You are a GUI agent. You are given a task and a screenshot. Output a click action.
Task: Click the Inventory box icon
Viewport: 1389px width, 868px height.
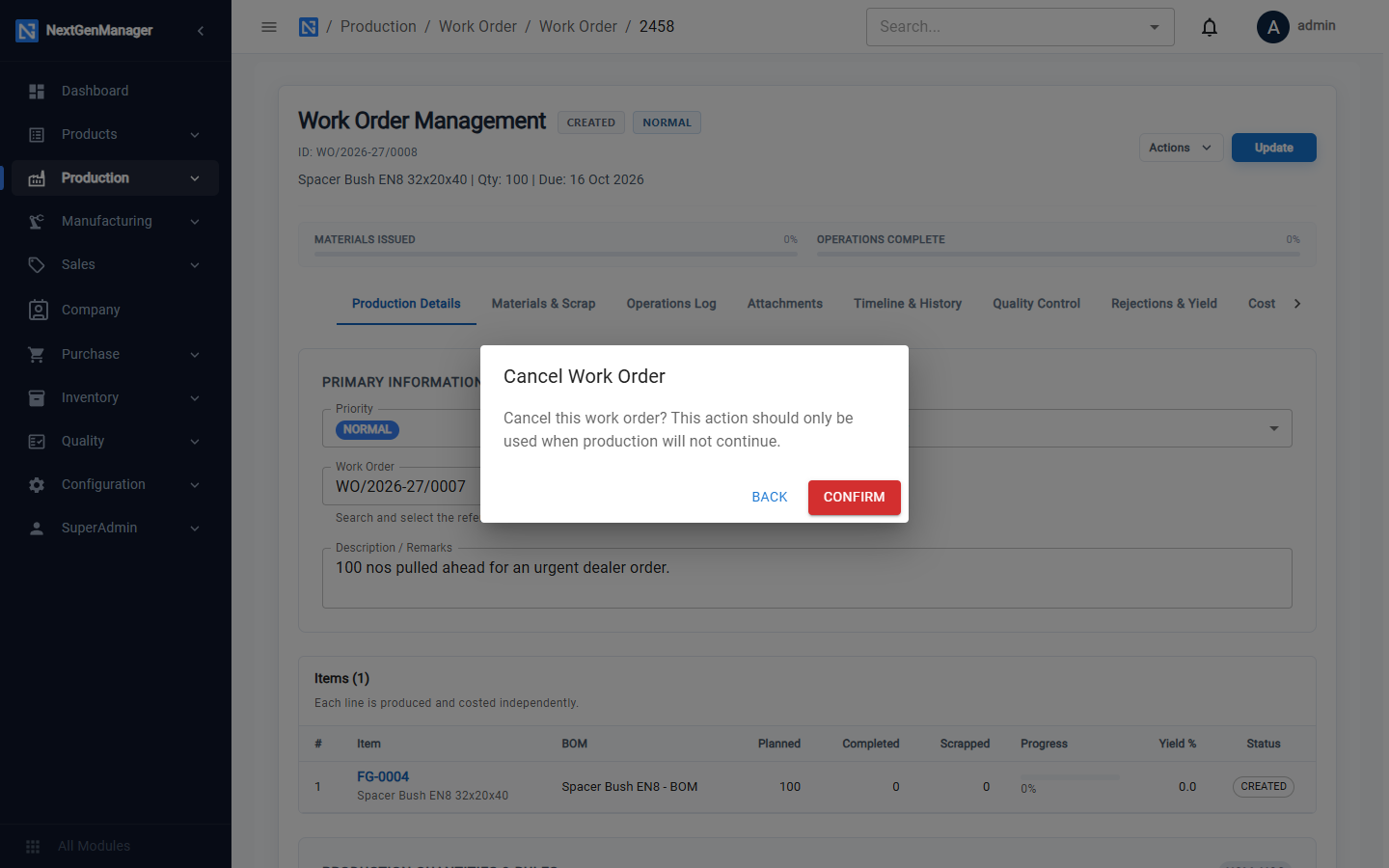pyautogui.click(x=37, y=398)
